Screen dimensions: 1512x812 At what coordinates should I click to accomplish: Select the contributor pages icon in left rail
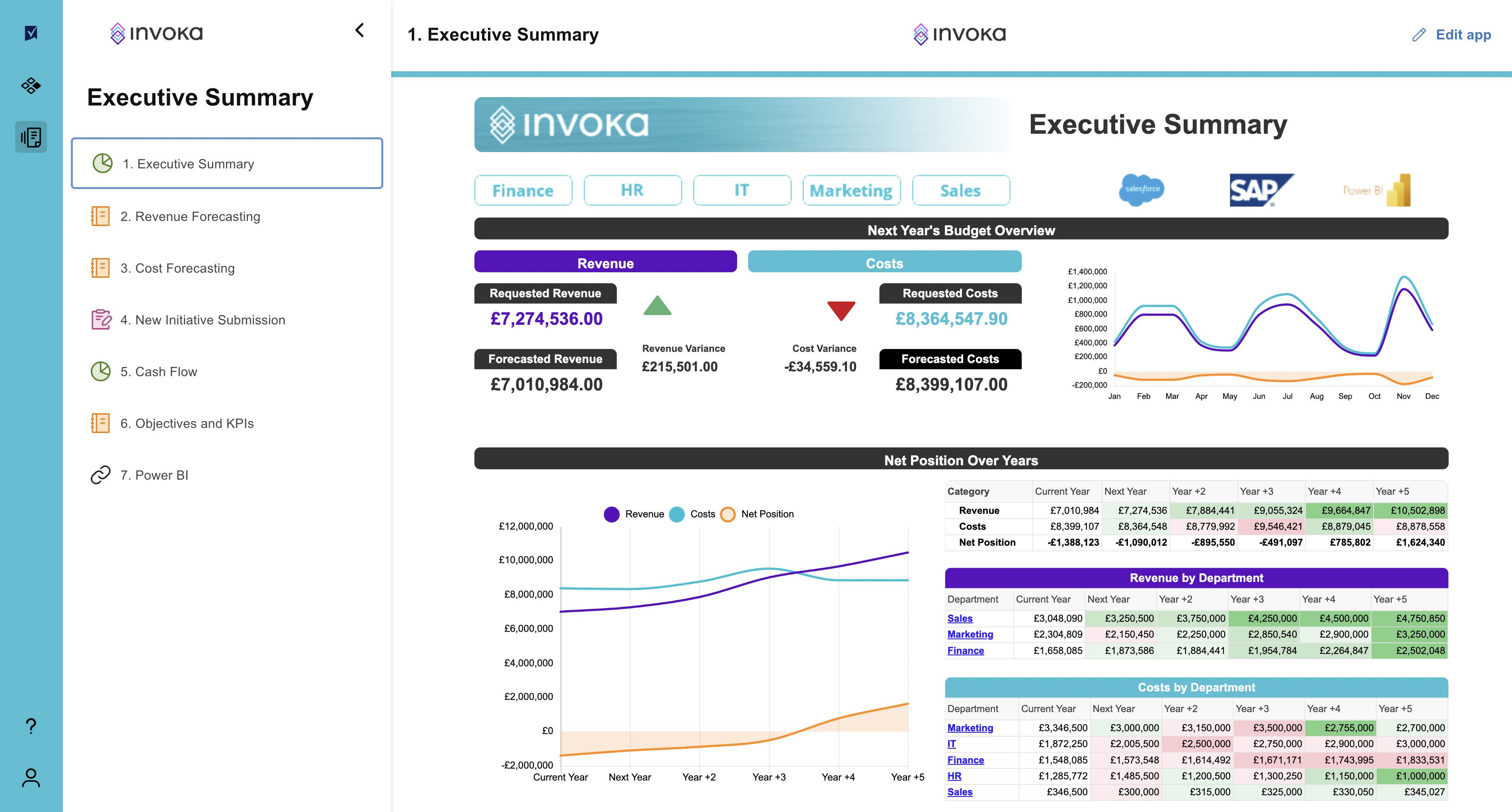(31, 137)
